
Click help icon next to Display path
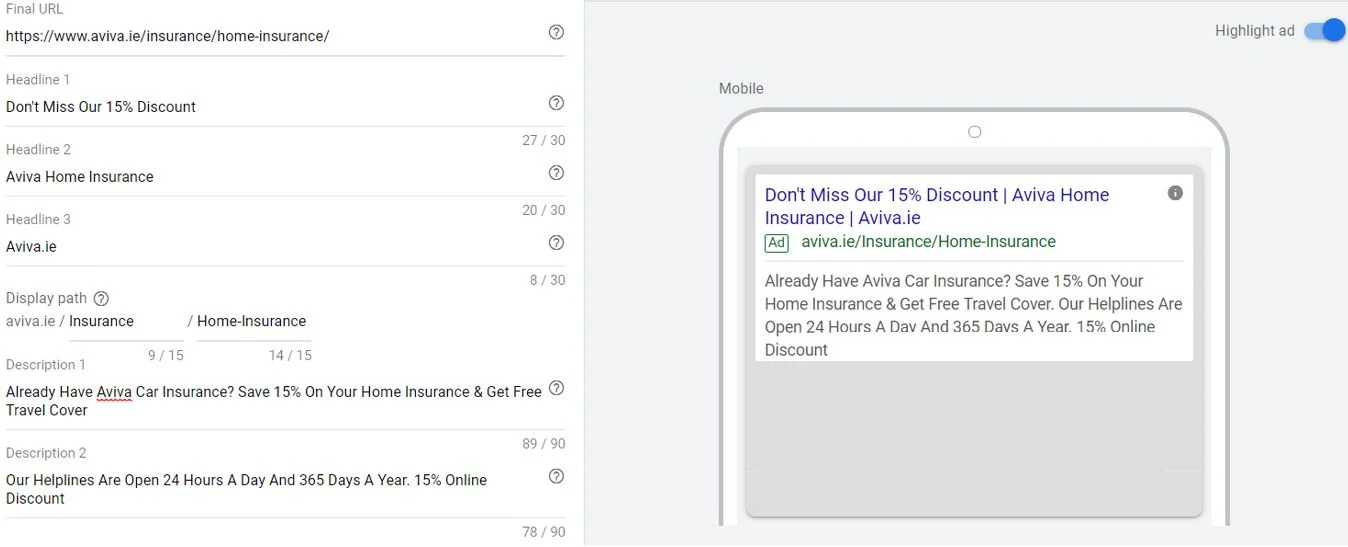click(x=101, y=298)
